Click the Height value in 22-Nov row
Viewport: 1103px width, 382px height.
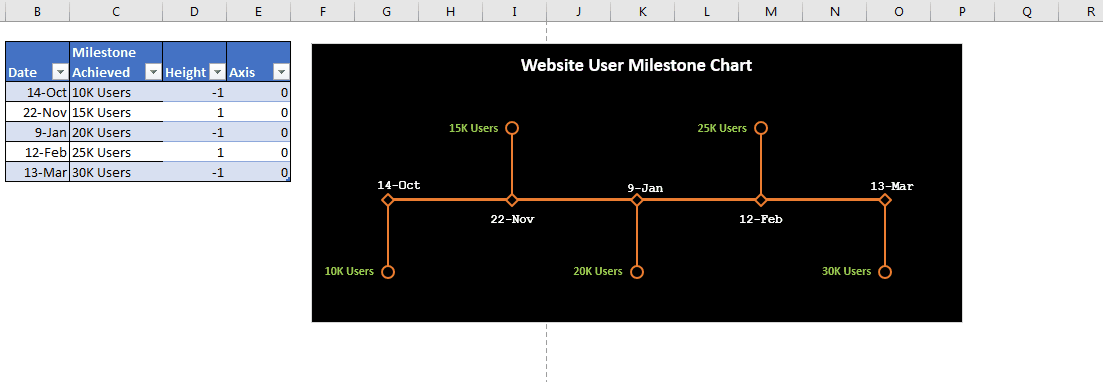click(x=195, y=113)
